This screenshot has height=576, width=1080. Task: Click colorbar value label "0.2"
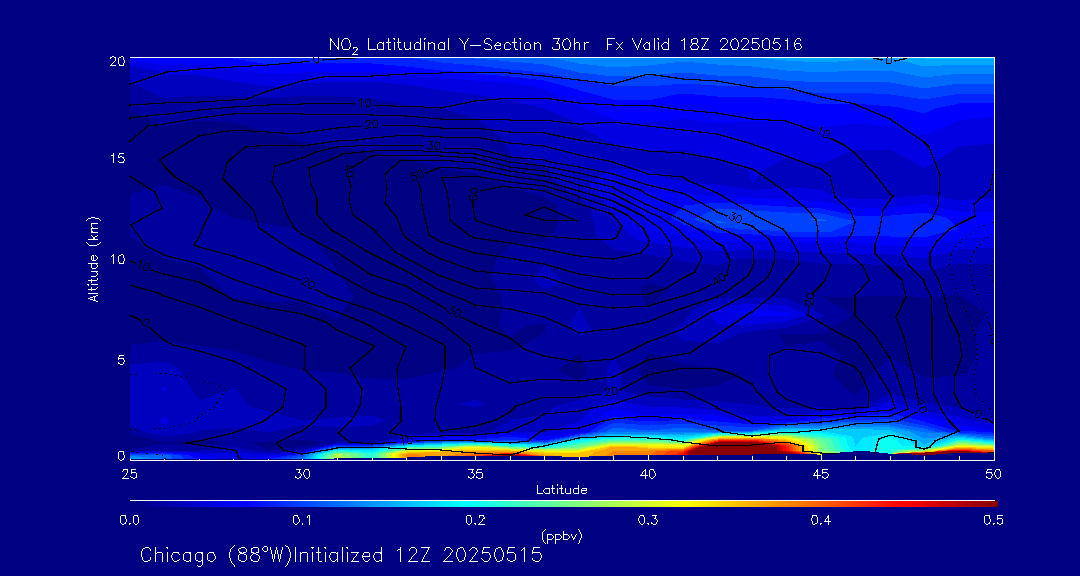[x=475, y=521]
